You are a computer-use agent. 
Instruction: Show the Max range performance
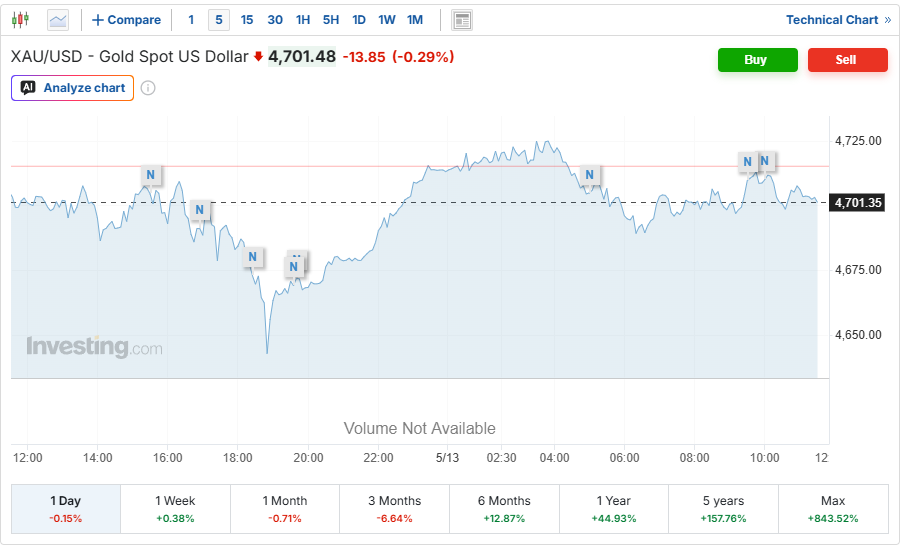[833, 509]
